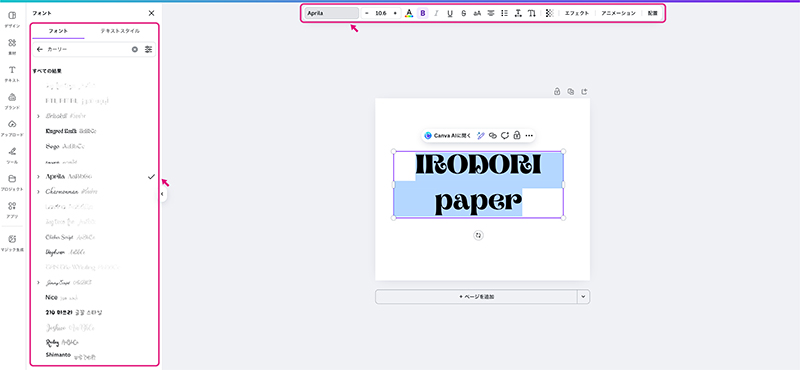Expand the Chermonman font family
The image size is (800, 370).
tap(38, 192)
